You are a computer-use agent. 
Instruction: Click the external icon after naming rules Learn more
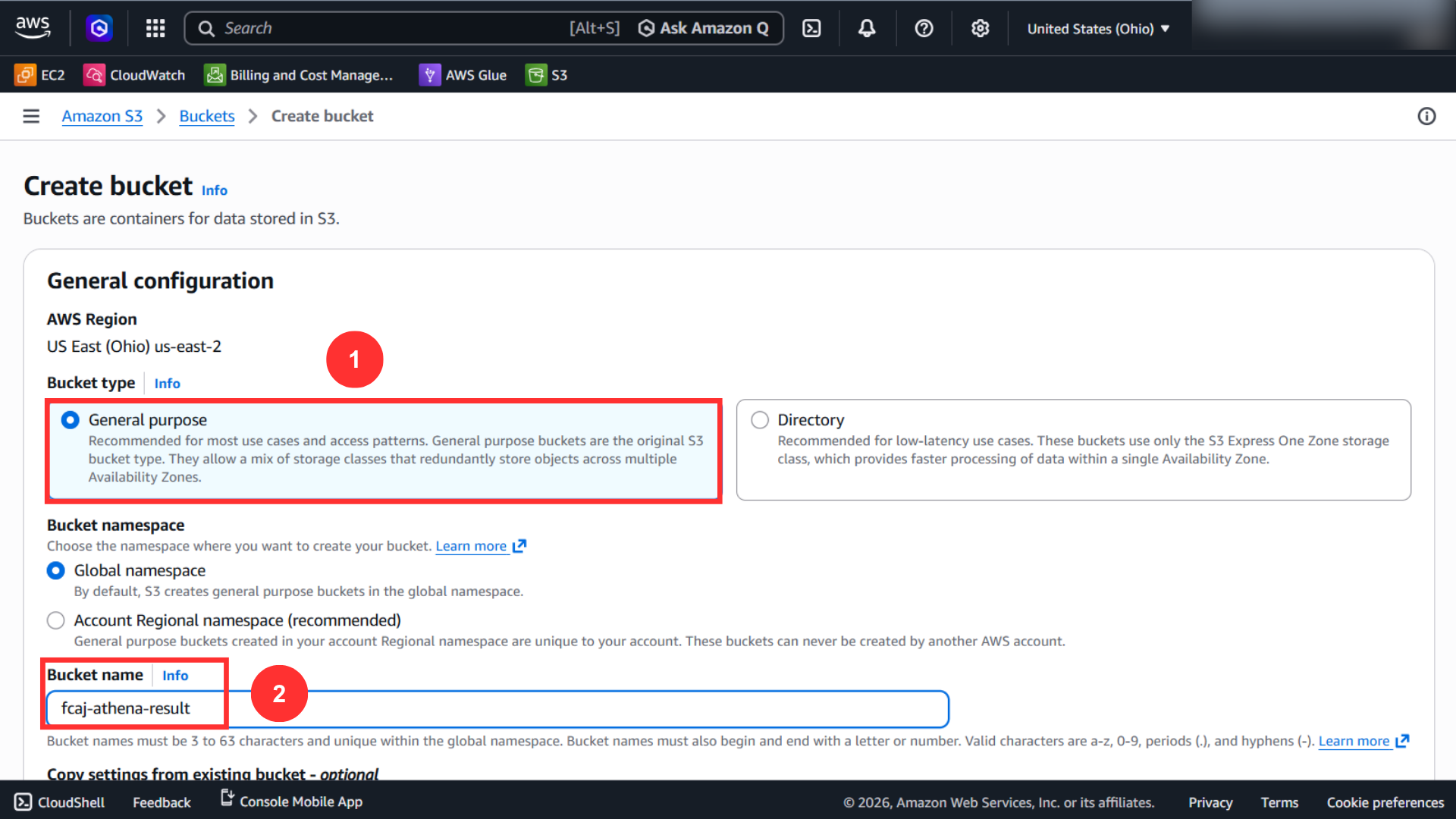tap(1402, 741)
